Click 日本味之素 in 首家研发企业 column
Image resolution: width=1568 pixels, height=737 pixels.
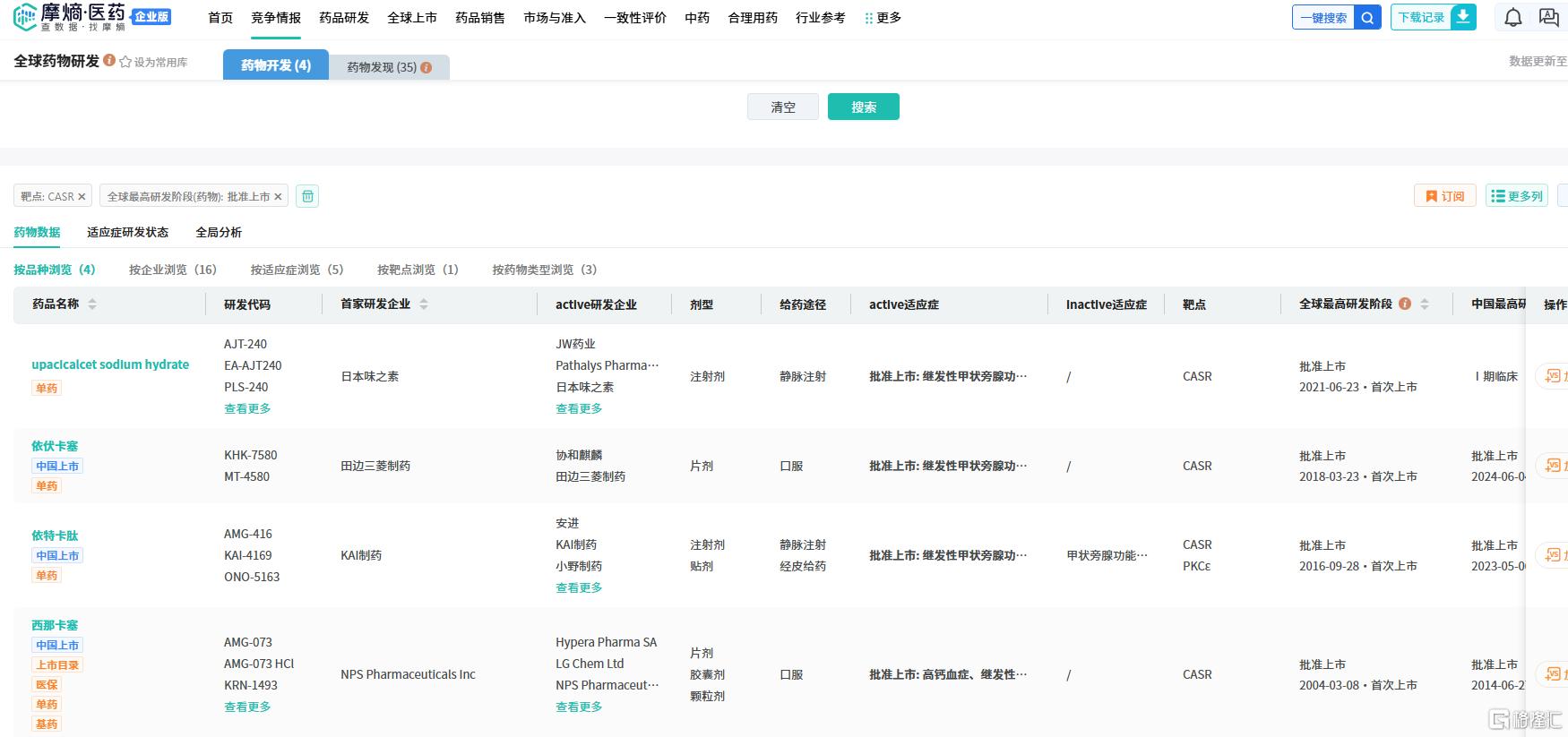click(x=370, y=376)
